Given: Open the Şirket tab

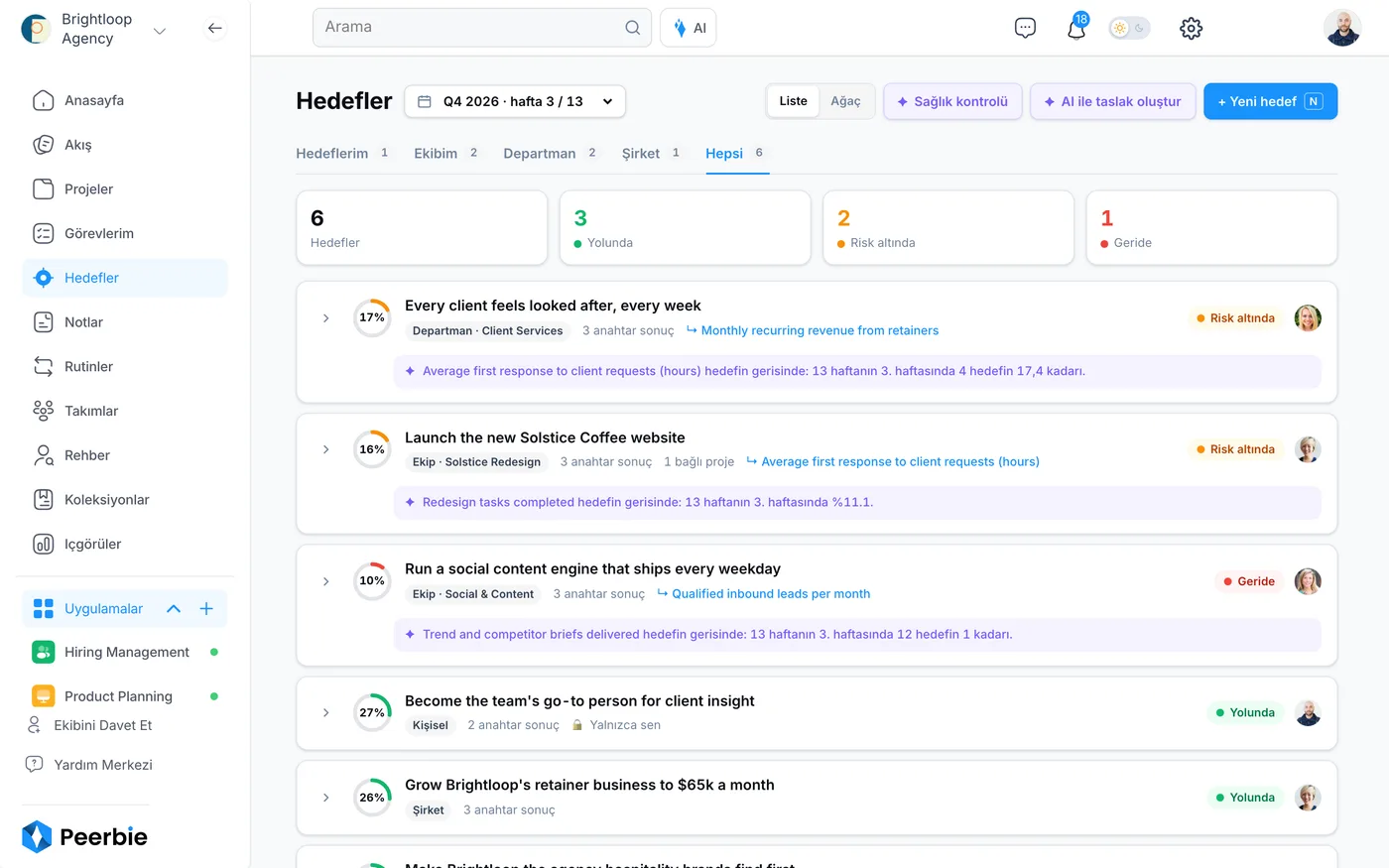Looking at the screenshot, I should click(651, 154).
